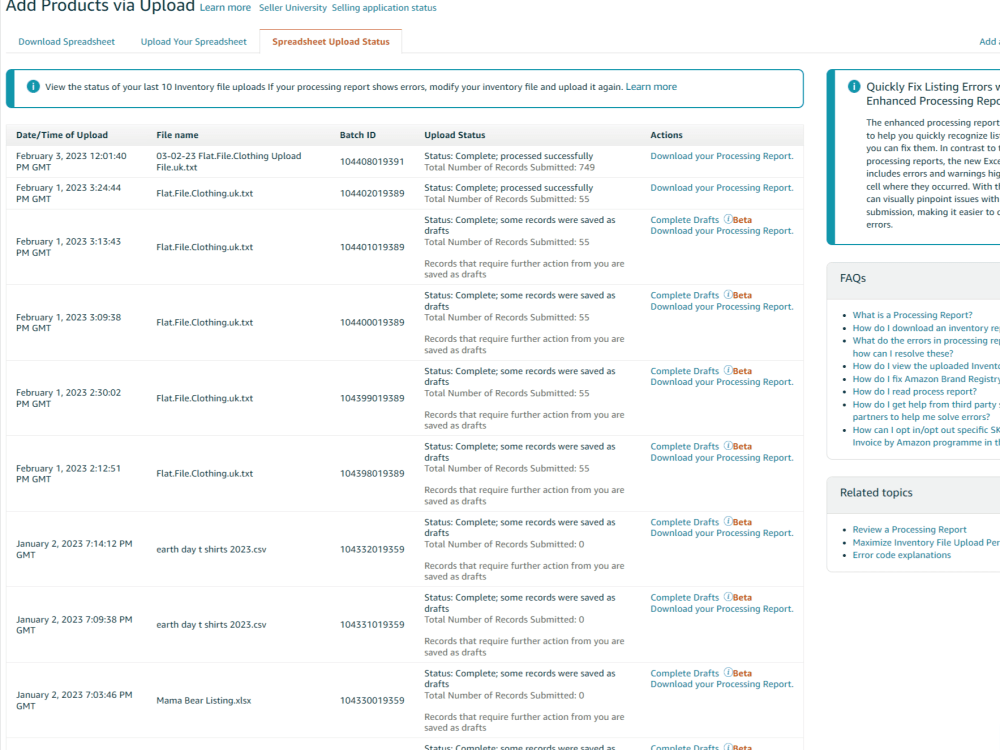Screen dimensions: 1000x750
Task: Open FAQ How do I get help from third party
Action: point(926,411)
